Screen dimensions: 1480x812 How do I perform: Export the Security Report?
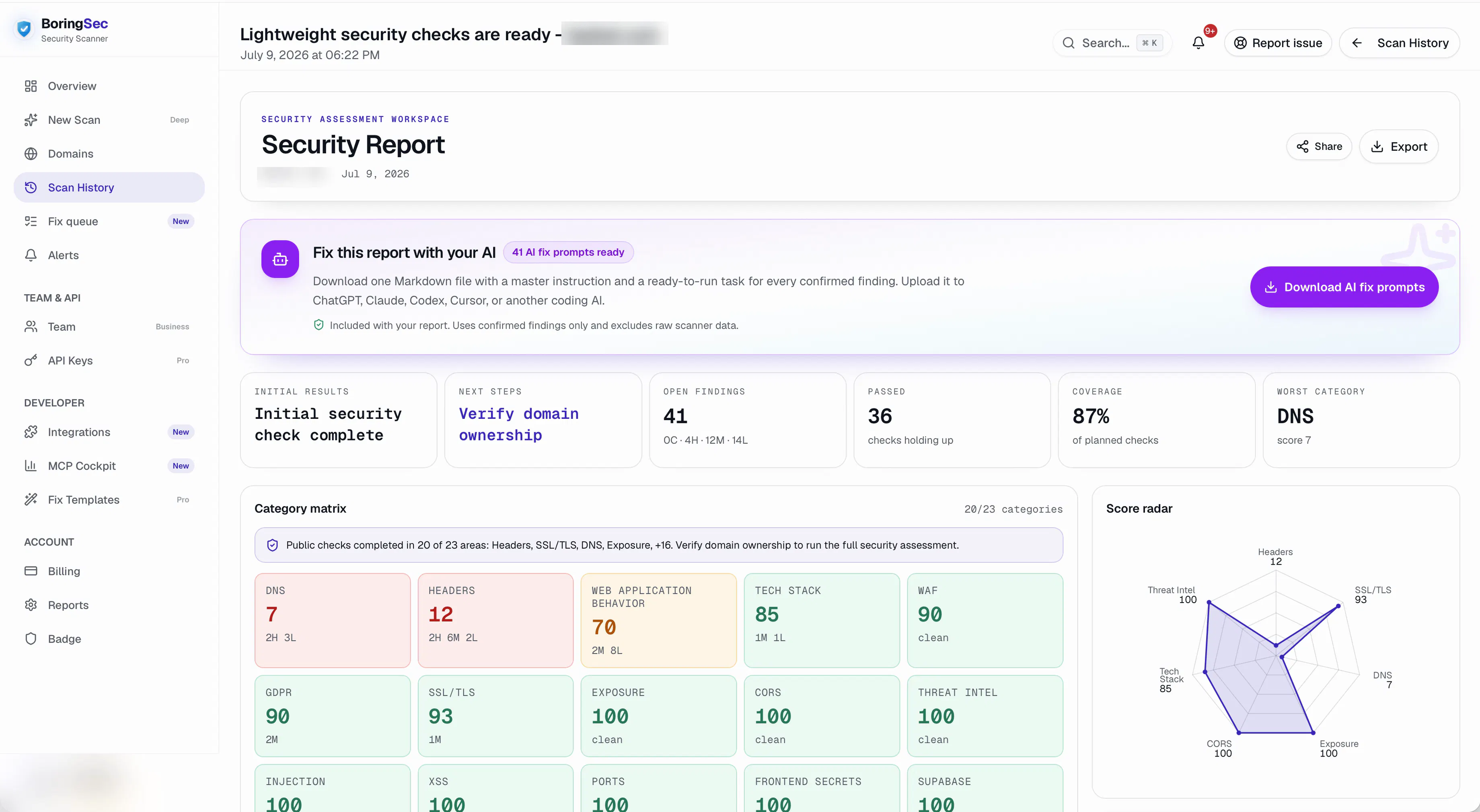1399,146
